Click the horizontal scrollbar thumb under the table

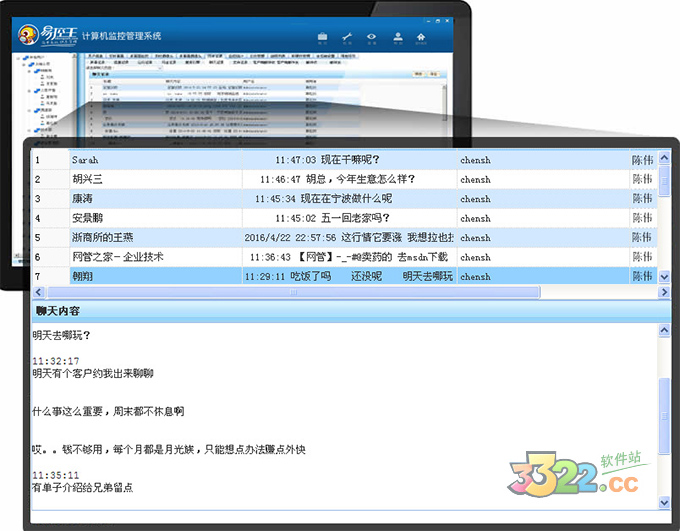click(294, 292)
